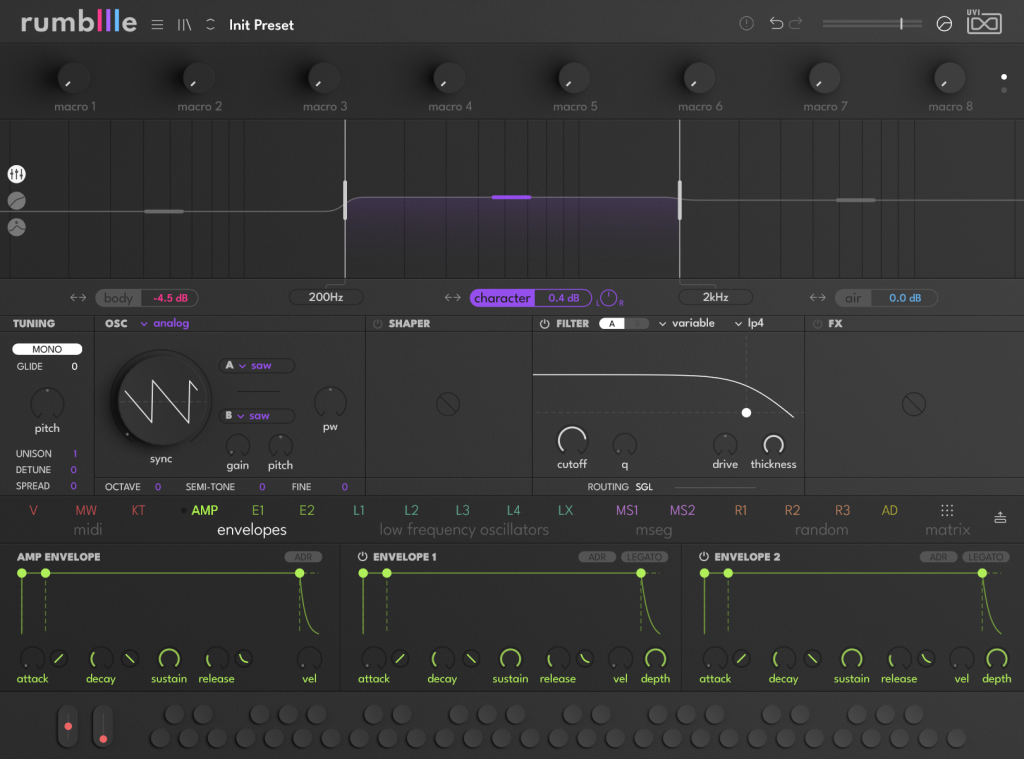1024x759 pixels.
Task: Toggle the FX power button
Action: 817,323
